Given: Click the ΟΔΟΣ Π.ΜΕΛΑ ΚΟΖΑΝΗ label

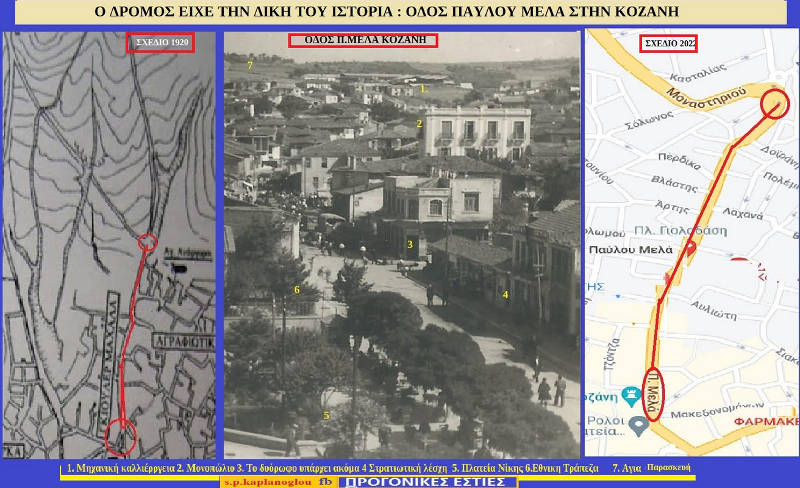Looking at the screenshot, I should (x=357, y=41).
